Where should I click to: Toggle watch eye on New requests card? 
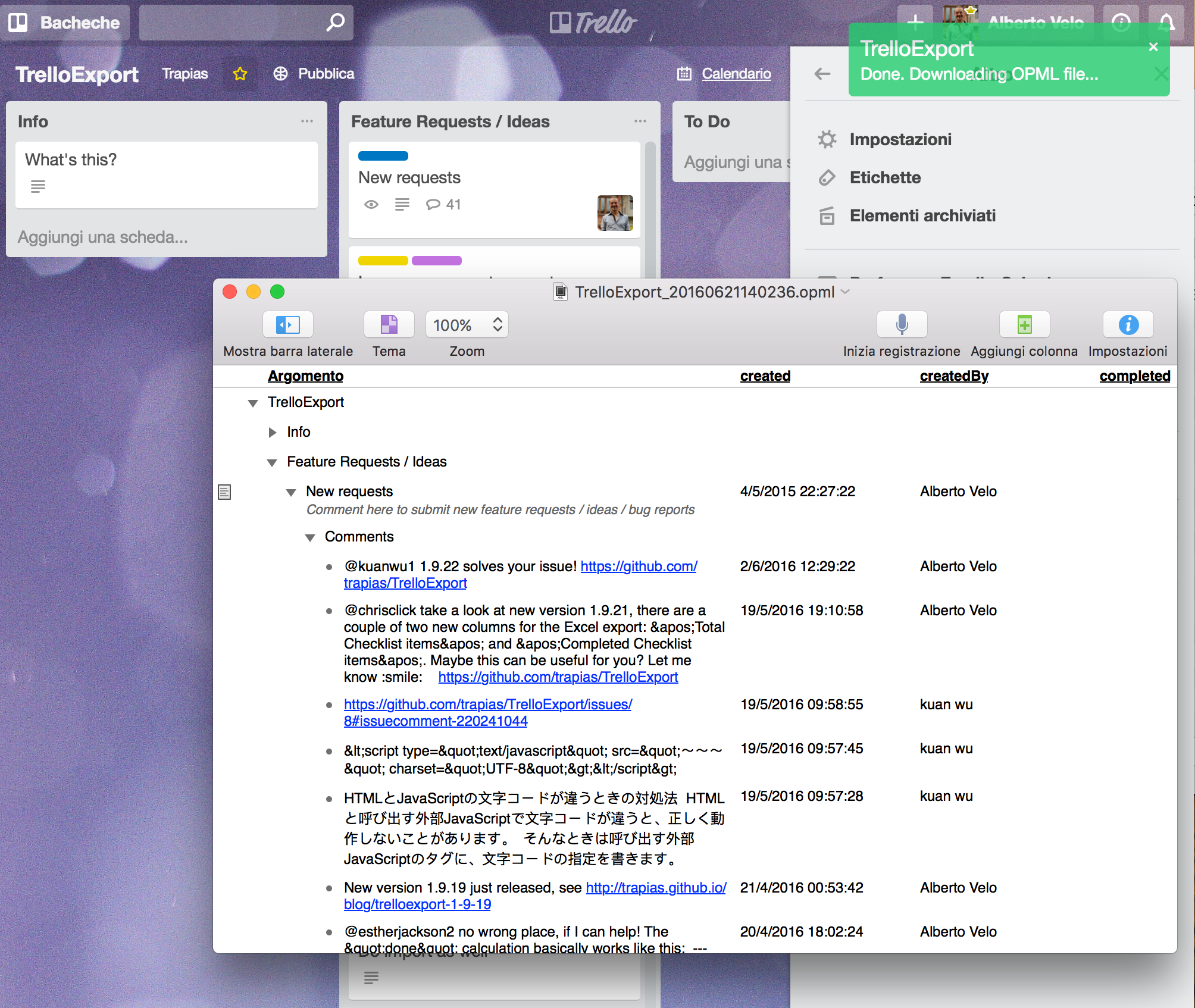point(371,205)
